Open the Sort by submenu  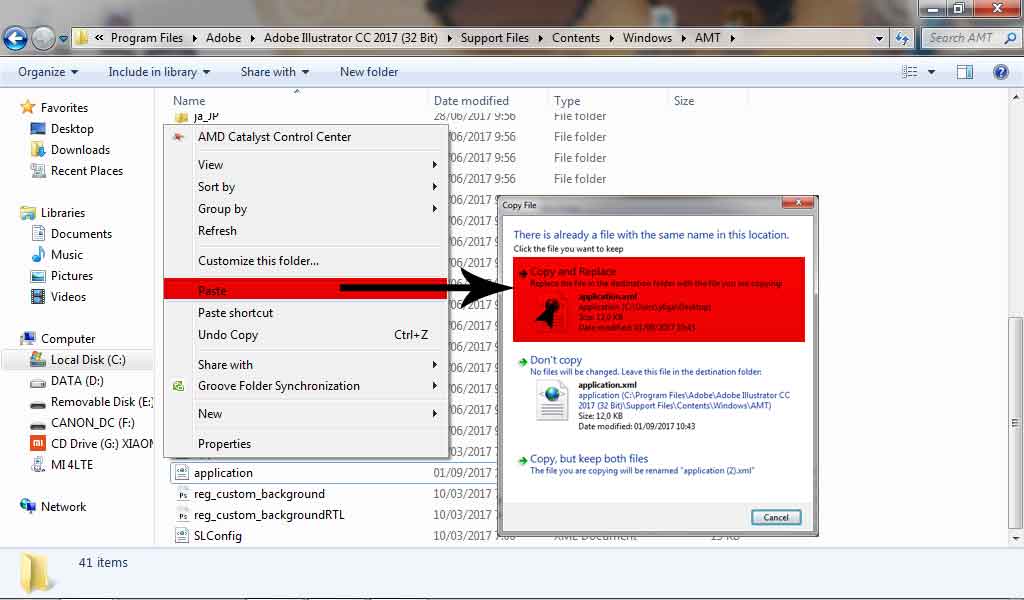click(x=305, y=187)
